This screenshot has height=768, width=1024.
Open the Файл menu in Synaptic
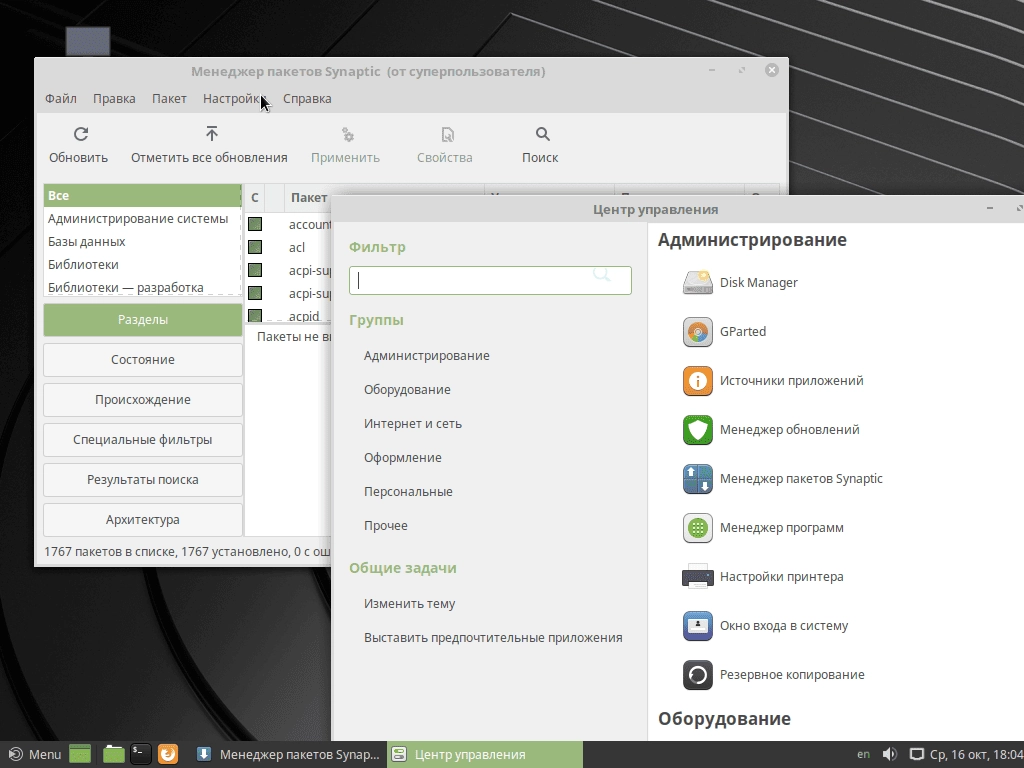pyautogui.click(x=61, y=99)
